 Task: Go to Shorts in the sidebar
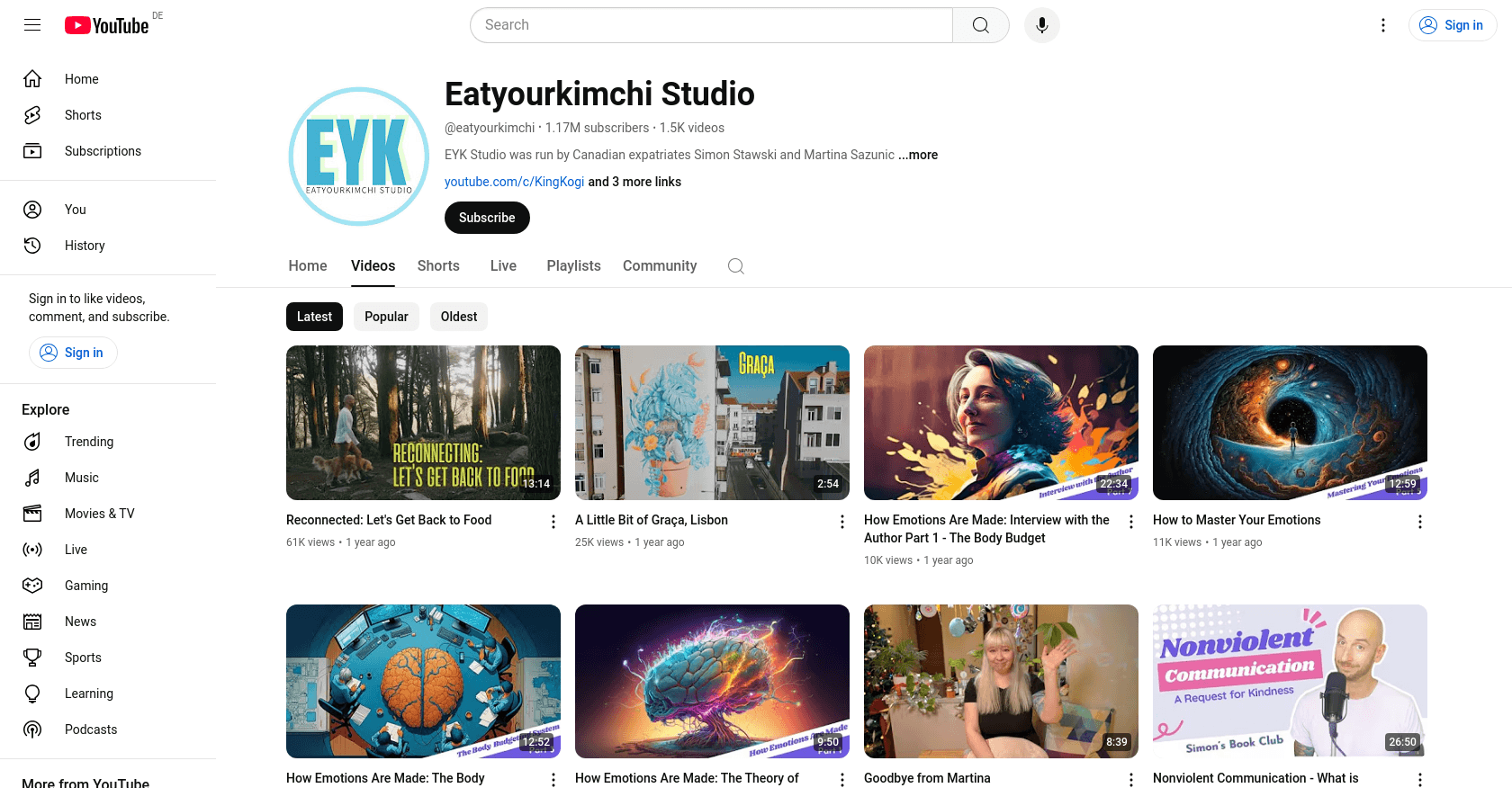click(83, 115)
